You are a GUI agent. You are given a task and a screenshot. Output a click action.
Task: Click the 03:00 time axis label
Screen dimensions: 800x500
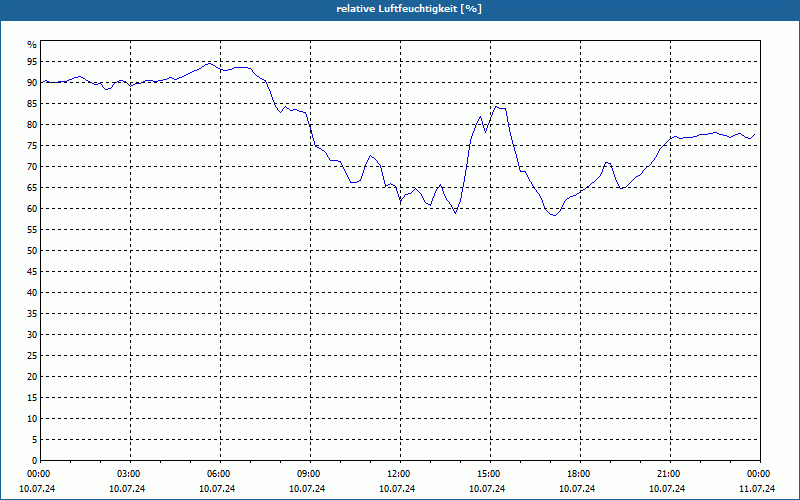tap(131, 474)
